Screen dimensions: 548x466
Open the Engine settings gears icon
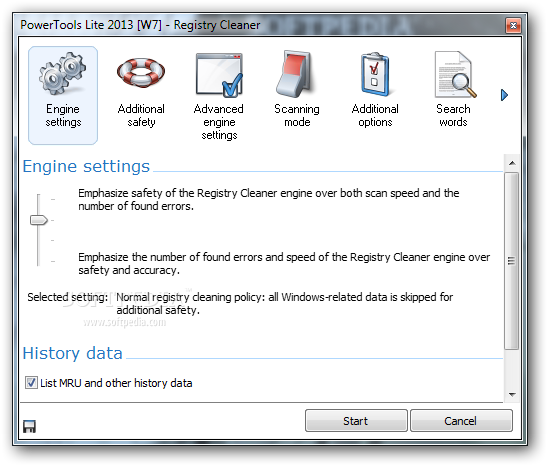pos(63,74)
